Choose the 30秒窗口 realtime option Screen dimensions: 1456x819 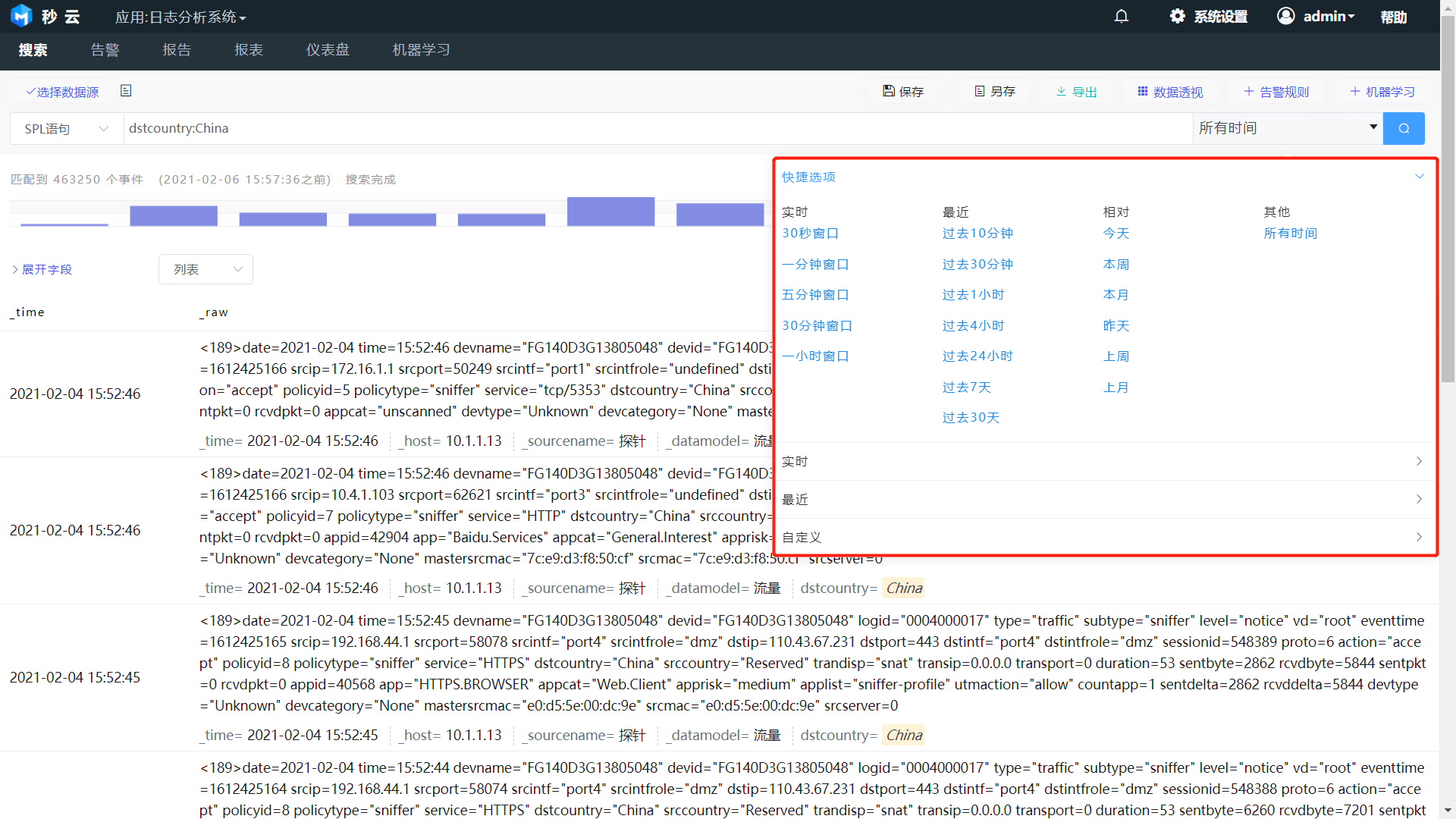point(810,234)
